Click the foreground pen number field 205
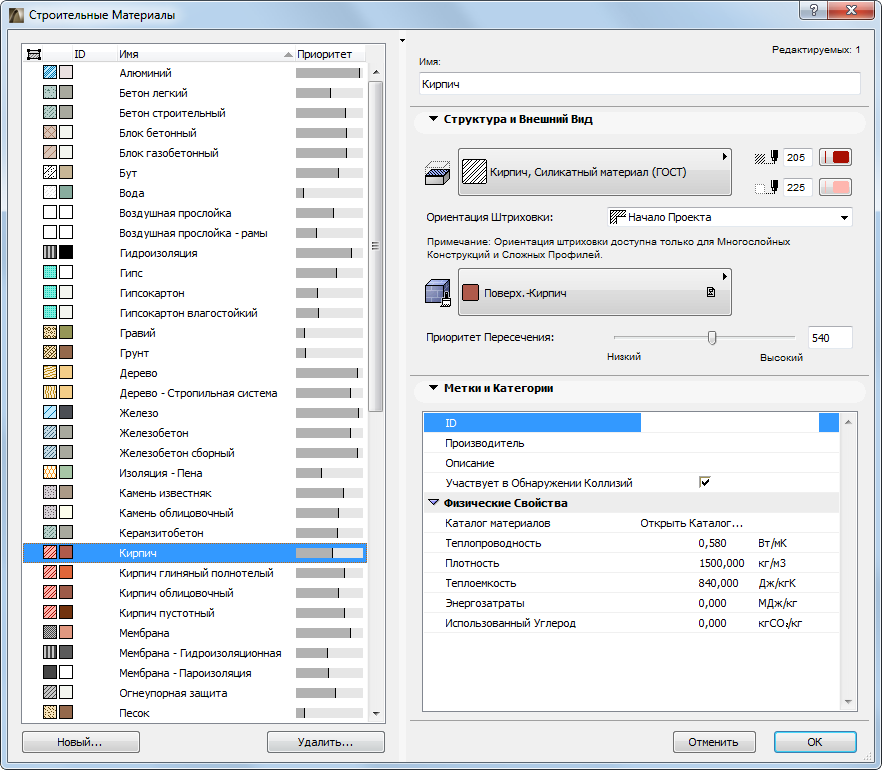Viewport: 882px width, 770px height. [x=798, y=157]
